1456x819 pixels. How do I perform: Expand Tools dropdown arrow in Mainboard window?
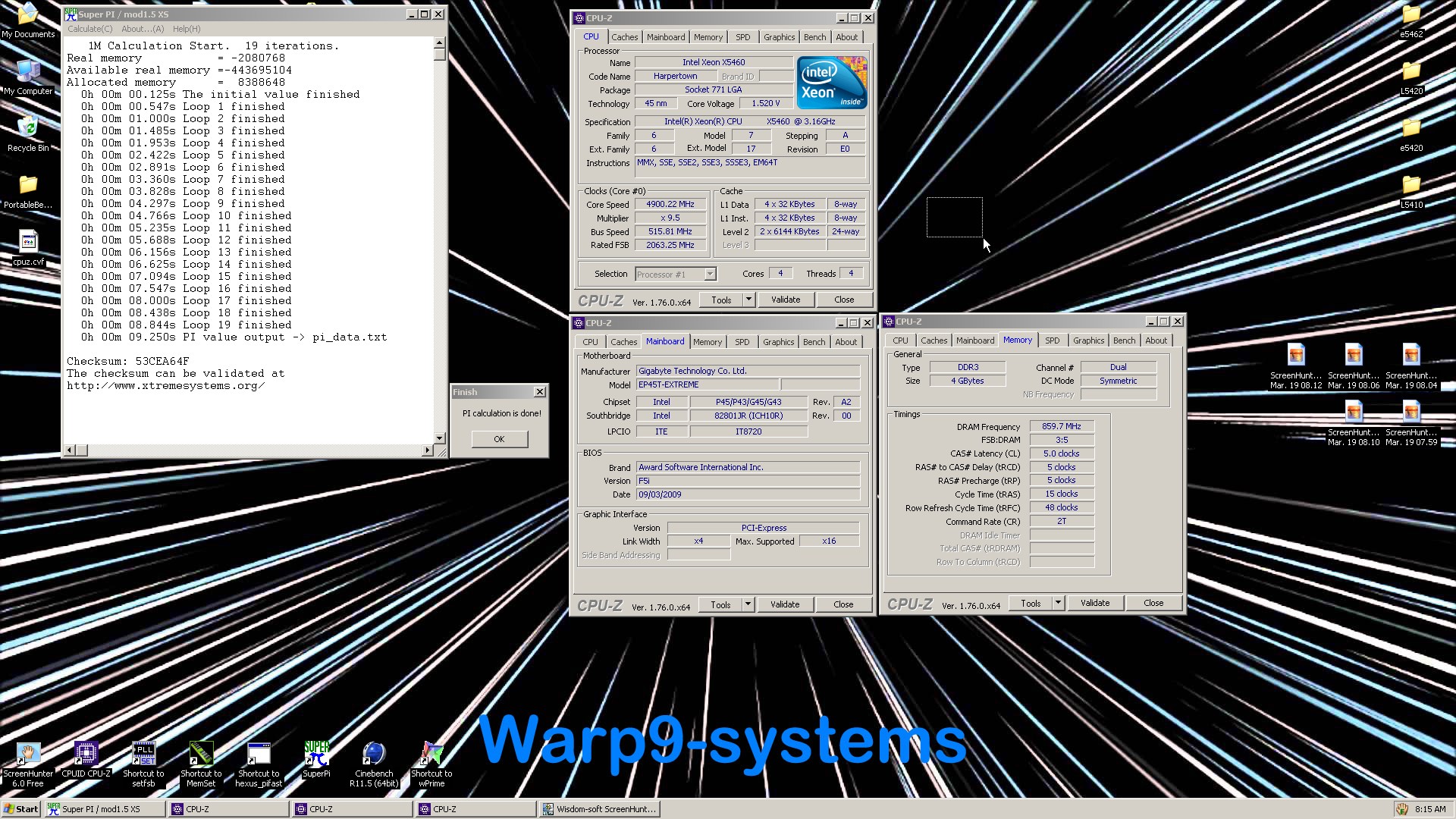point(748,604)
